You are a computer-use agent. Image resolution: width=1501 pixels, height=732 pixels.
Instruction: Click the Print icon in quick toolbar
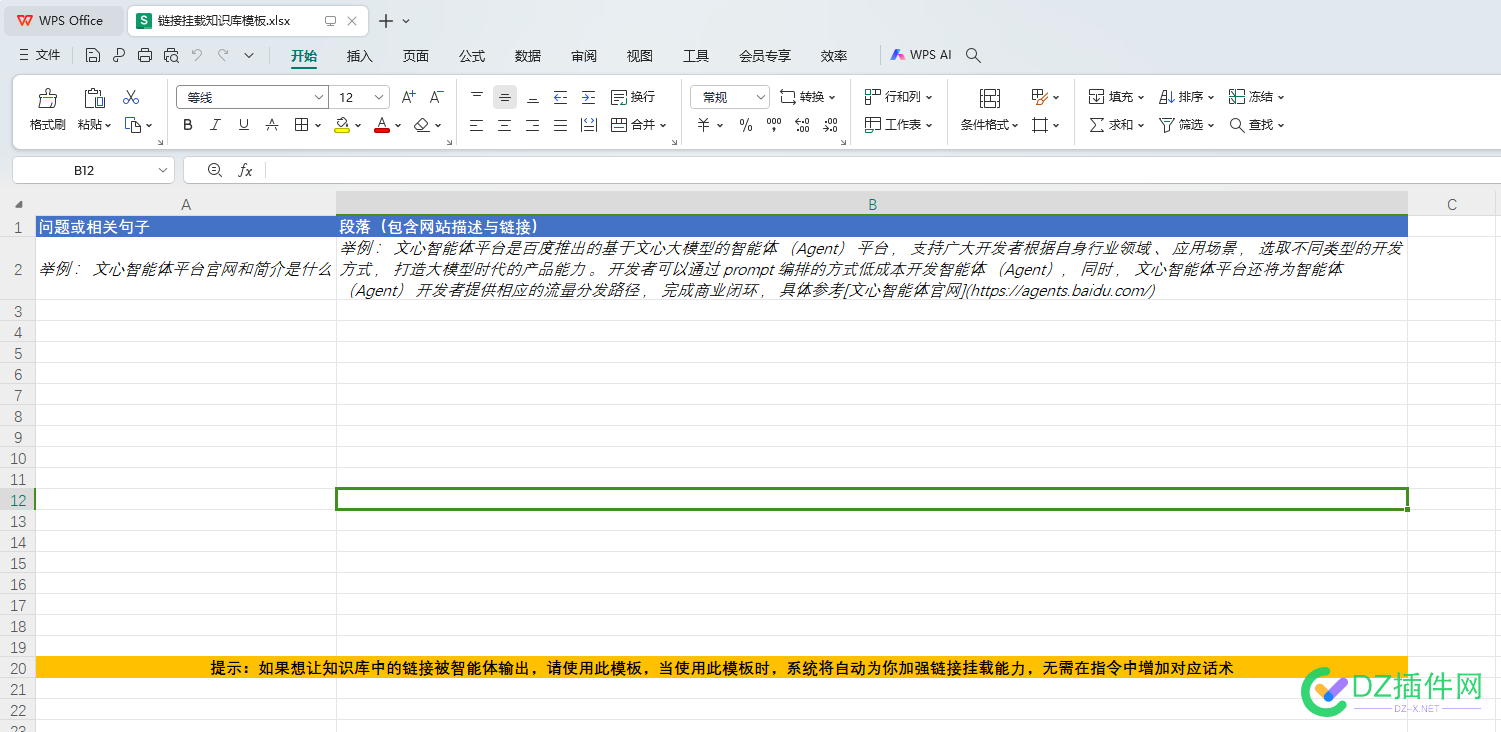pos(145,56)
